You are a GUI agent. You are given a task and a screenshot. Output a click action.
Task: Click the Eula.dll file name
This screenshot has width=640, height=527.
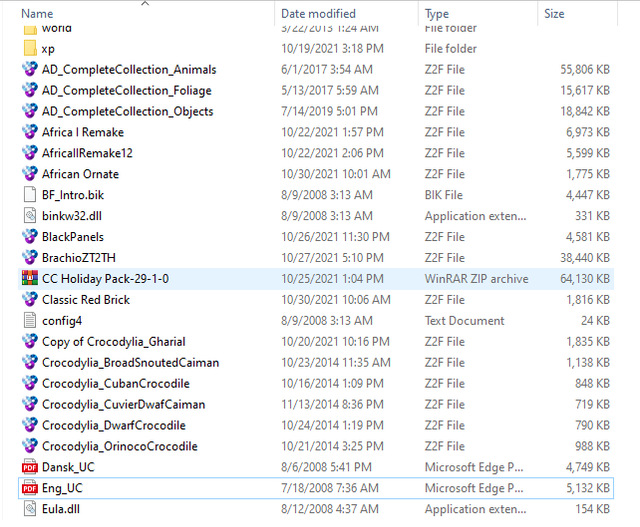coord(61,509)
